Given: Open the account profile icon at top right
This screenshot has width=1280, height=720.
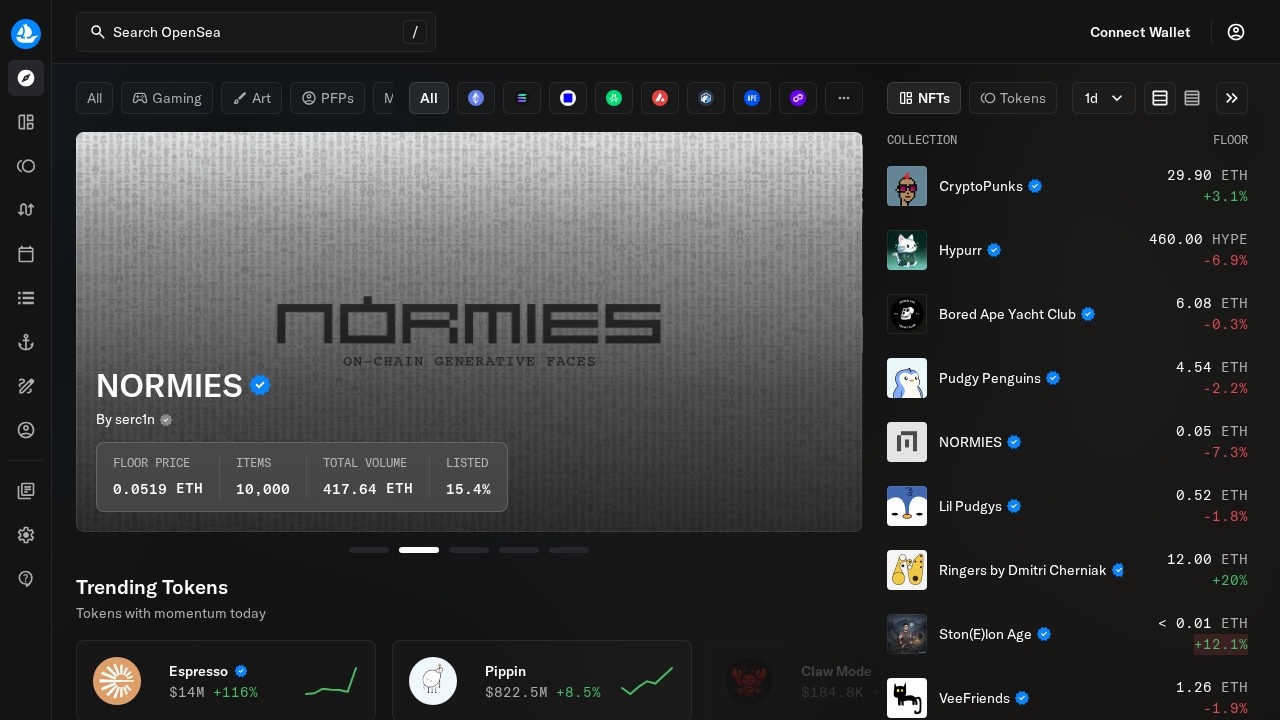Looking at the screenshot, I should tap(1236, 32).
